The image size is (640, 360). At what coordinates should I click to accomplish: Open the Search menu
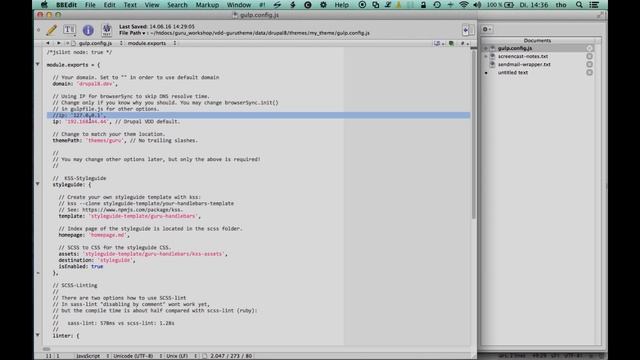(x=177, y=5)
